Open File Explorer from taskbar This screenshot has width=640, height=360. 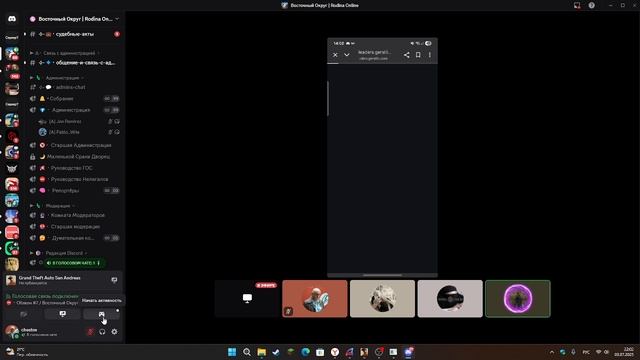[x=261, y=352]
